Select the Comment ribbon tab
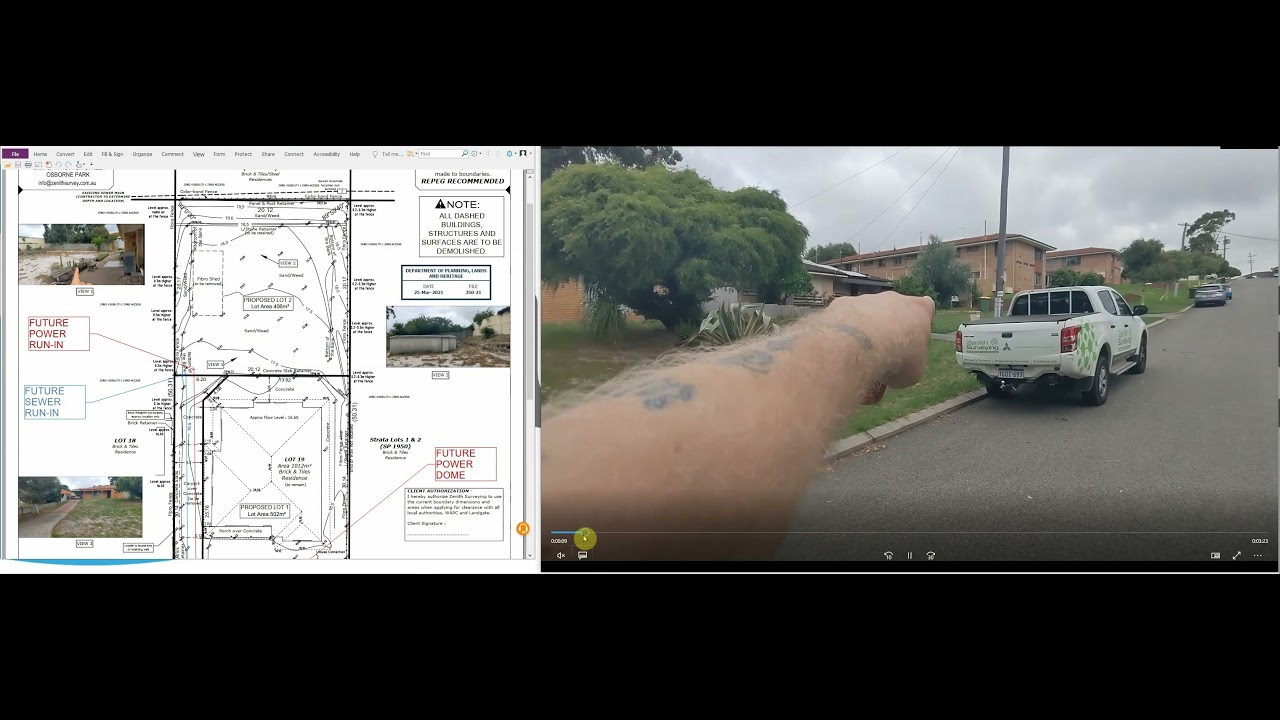This screenshot has width=1280, height=720. click(172, 154)
